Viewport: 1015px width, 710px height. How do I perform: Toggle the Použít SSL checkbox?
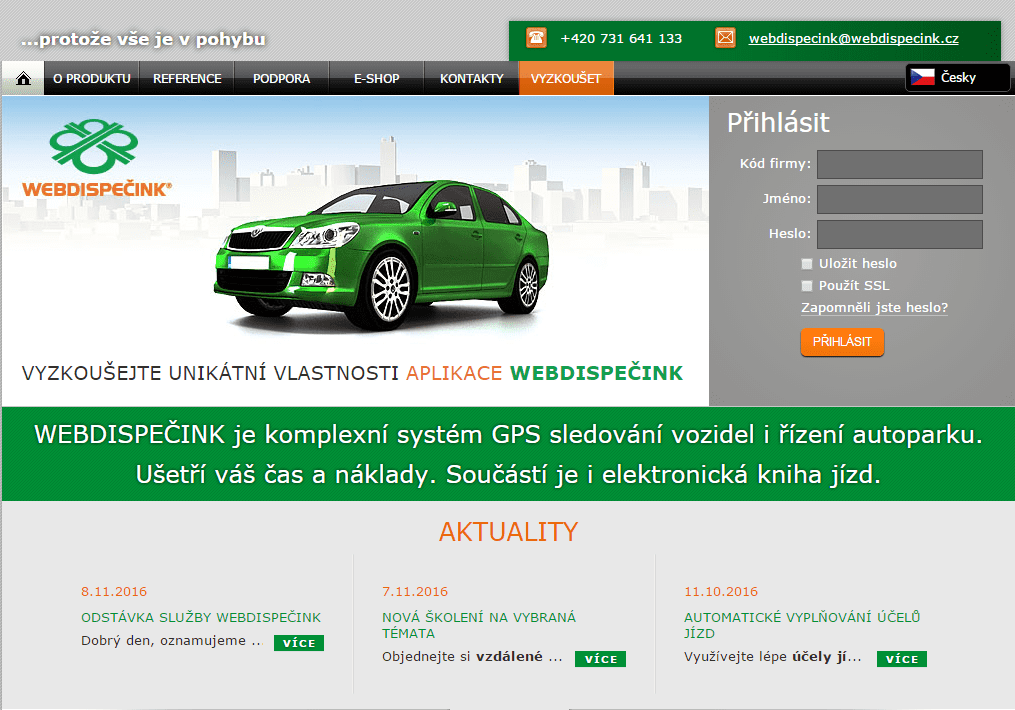click(x=807, y=285)
